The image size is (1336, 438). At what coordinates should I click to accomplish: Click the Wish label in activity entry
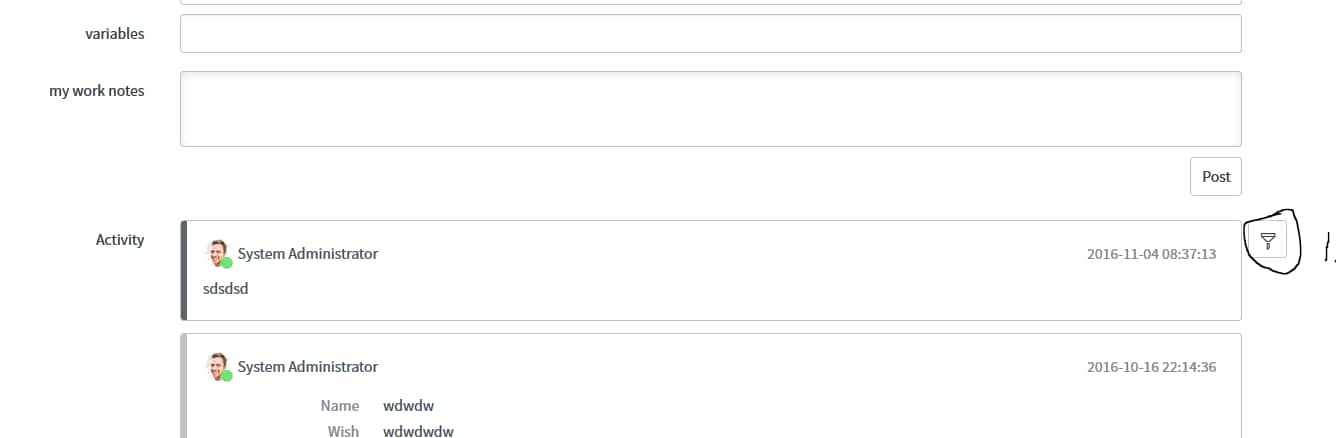pyautogui.click(x=343, y=431)
